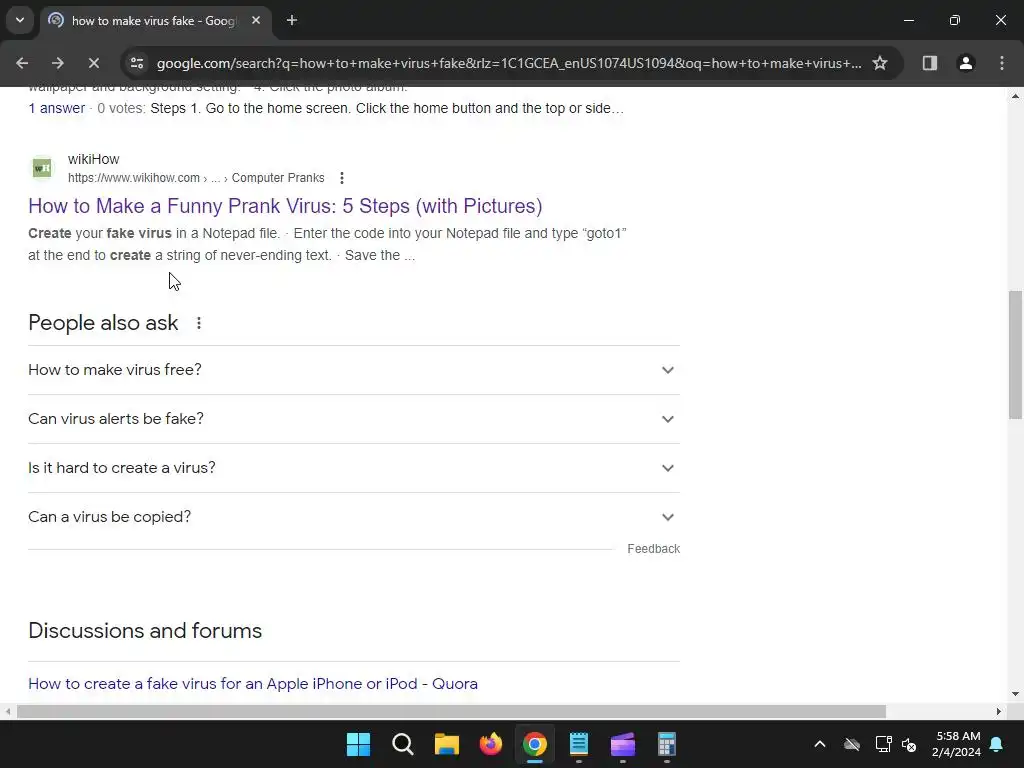This screenshot has width=1024, height=768.
Task: Click the OneDrive cloud tray icon
Action: [x=852, y=744]
